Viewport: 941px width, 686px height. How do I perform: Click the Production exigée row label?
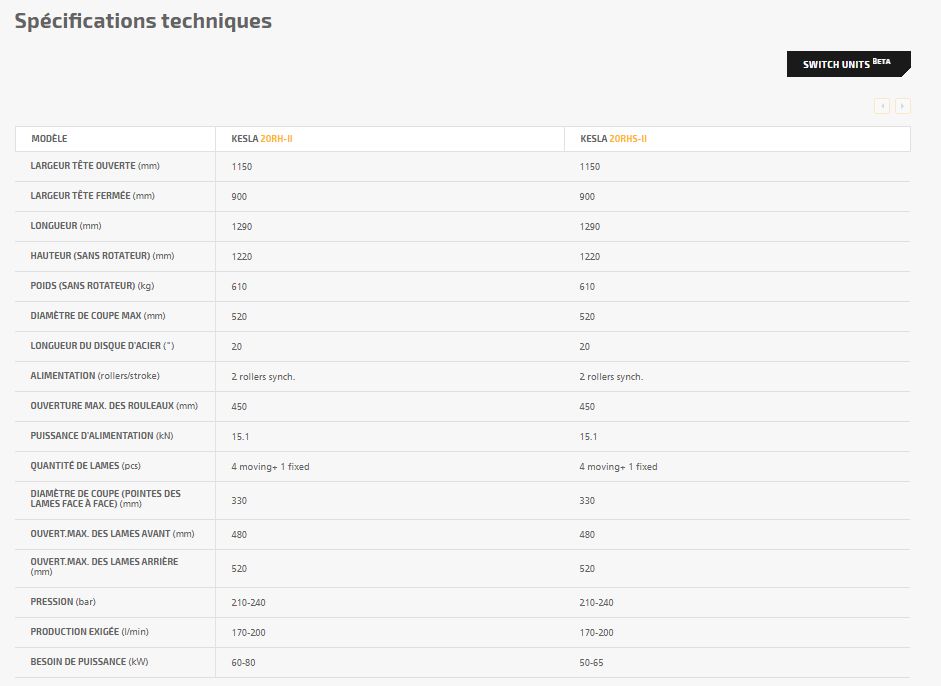[90, 632]
